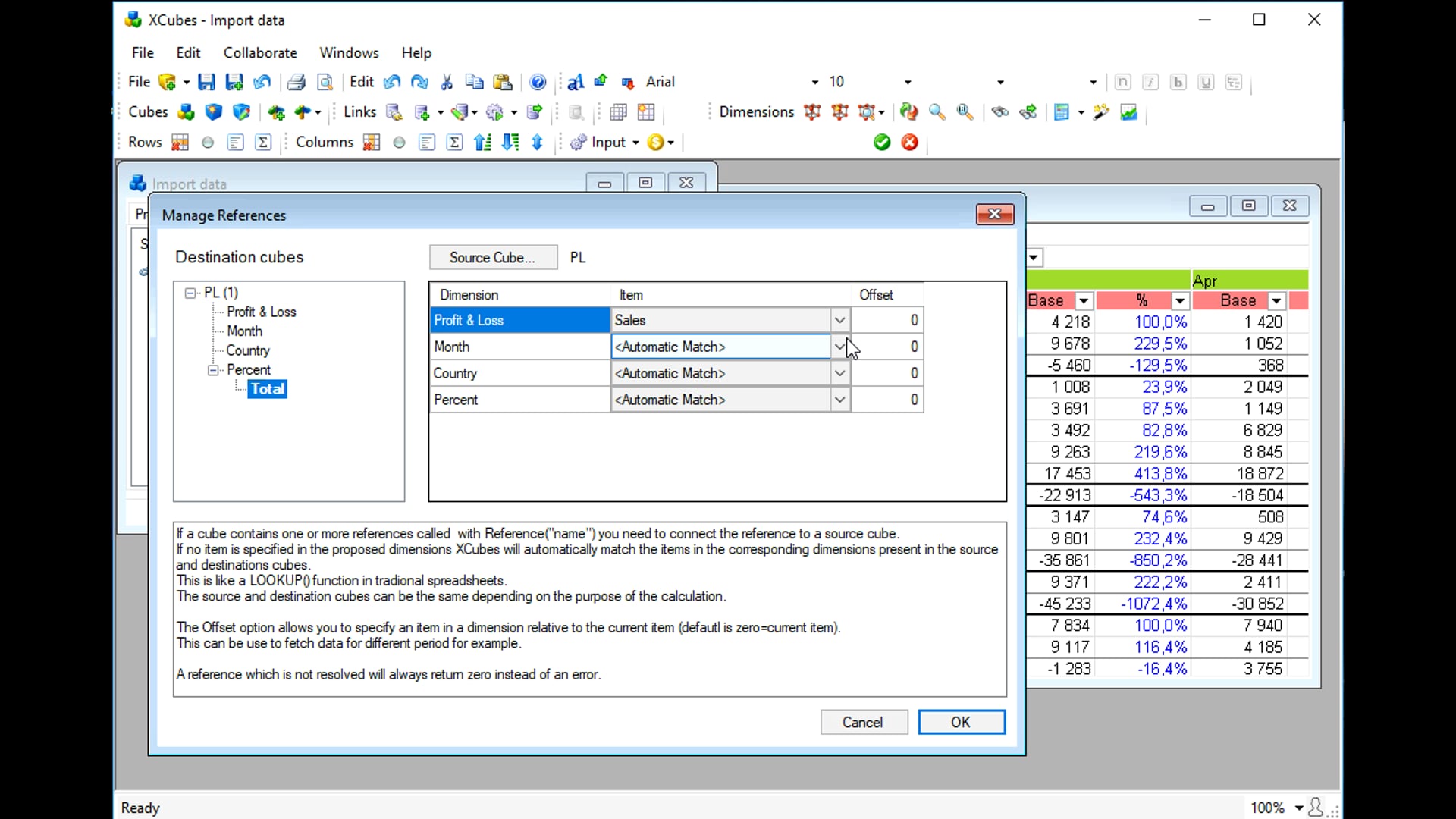Collapse the PL (1) tree node
Viewport: 1456px width, 819px height.
pyautogui.click(x=190, y=293)
